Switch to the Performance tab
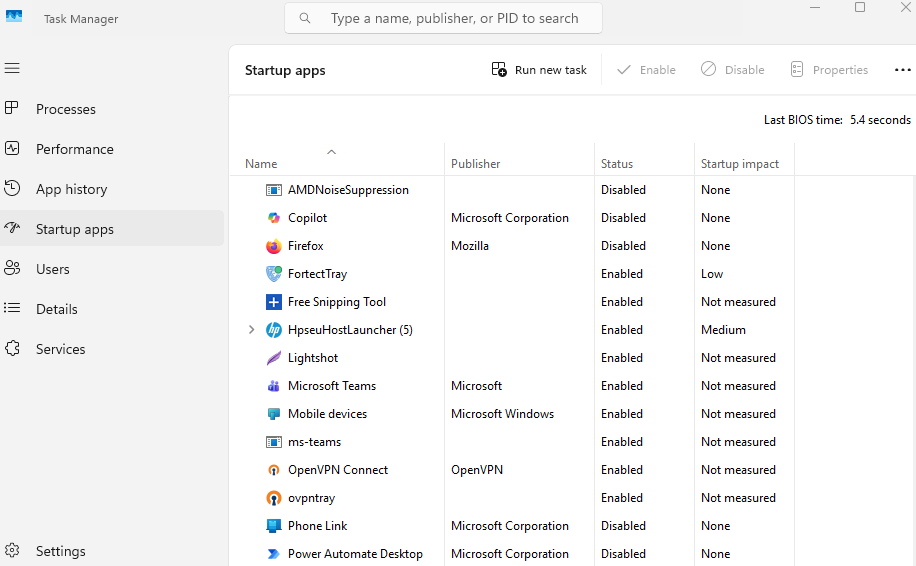This screenshot has width=916, height=566. point(74,149)
